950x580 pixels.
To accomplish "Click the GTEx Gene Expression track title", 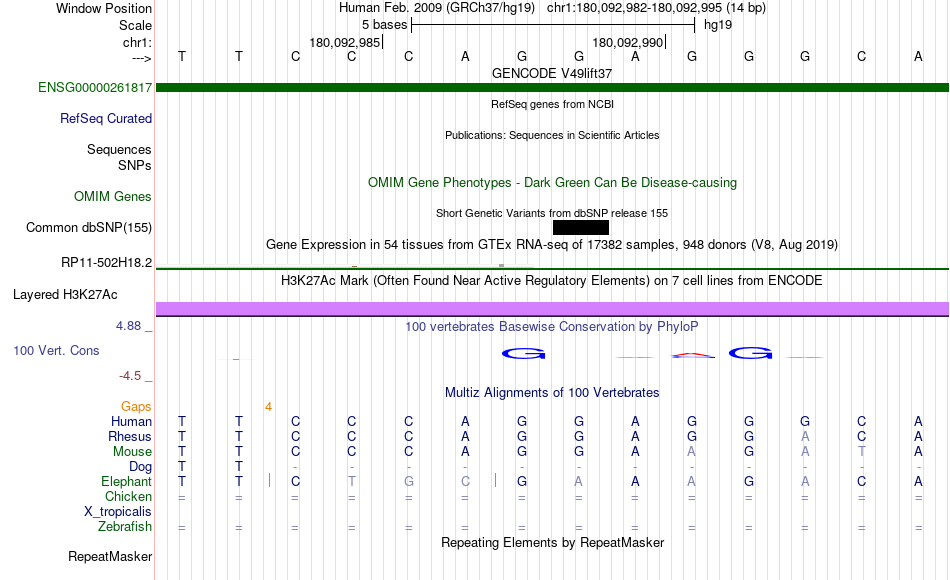I will [x=552, y=245].
